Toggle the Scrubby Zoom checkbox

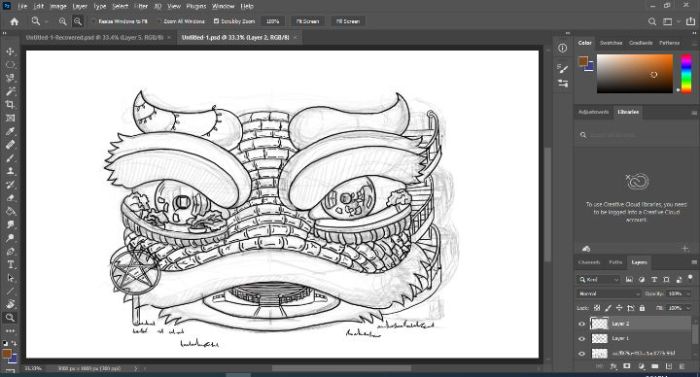click(x=216, y=21)
